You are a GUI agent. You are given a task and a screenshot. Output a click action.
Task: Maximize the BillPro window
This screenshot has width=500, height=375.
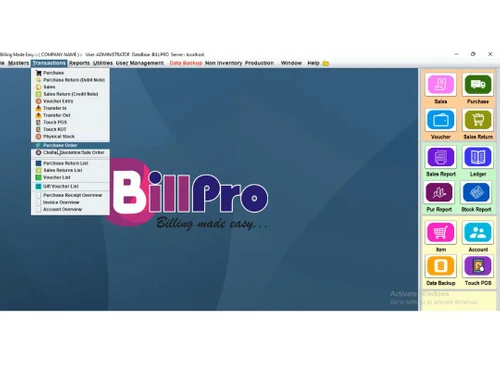click(473, 54)
